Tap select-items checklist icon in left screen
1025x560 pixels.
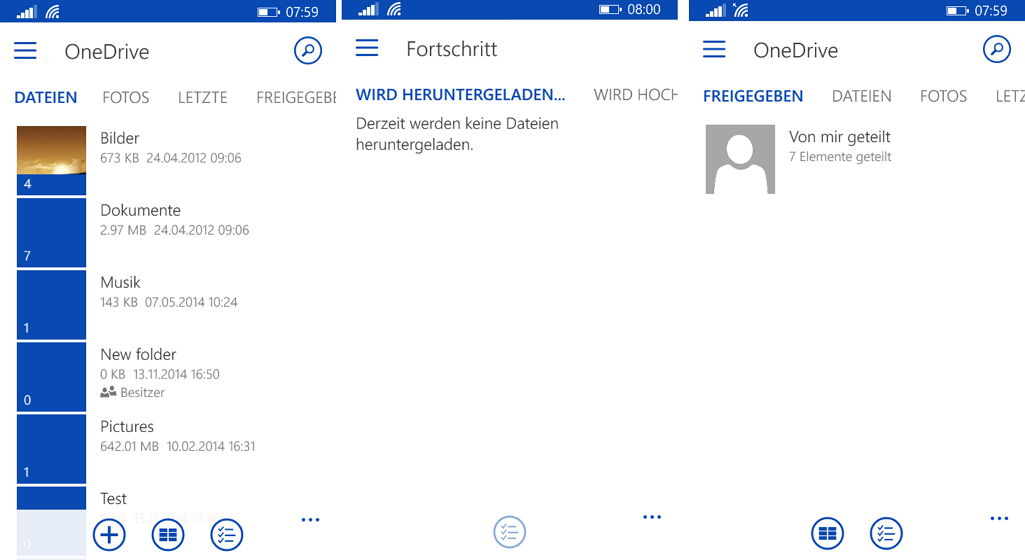[226, 535]
